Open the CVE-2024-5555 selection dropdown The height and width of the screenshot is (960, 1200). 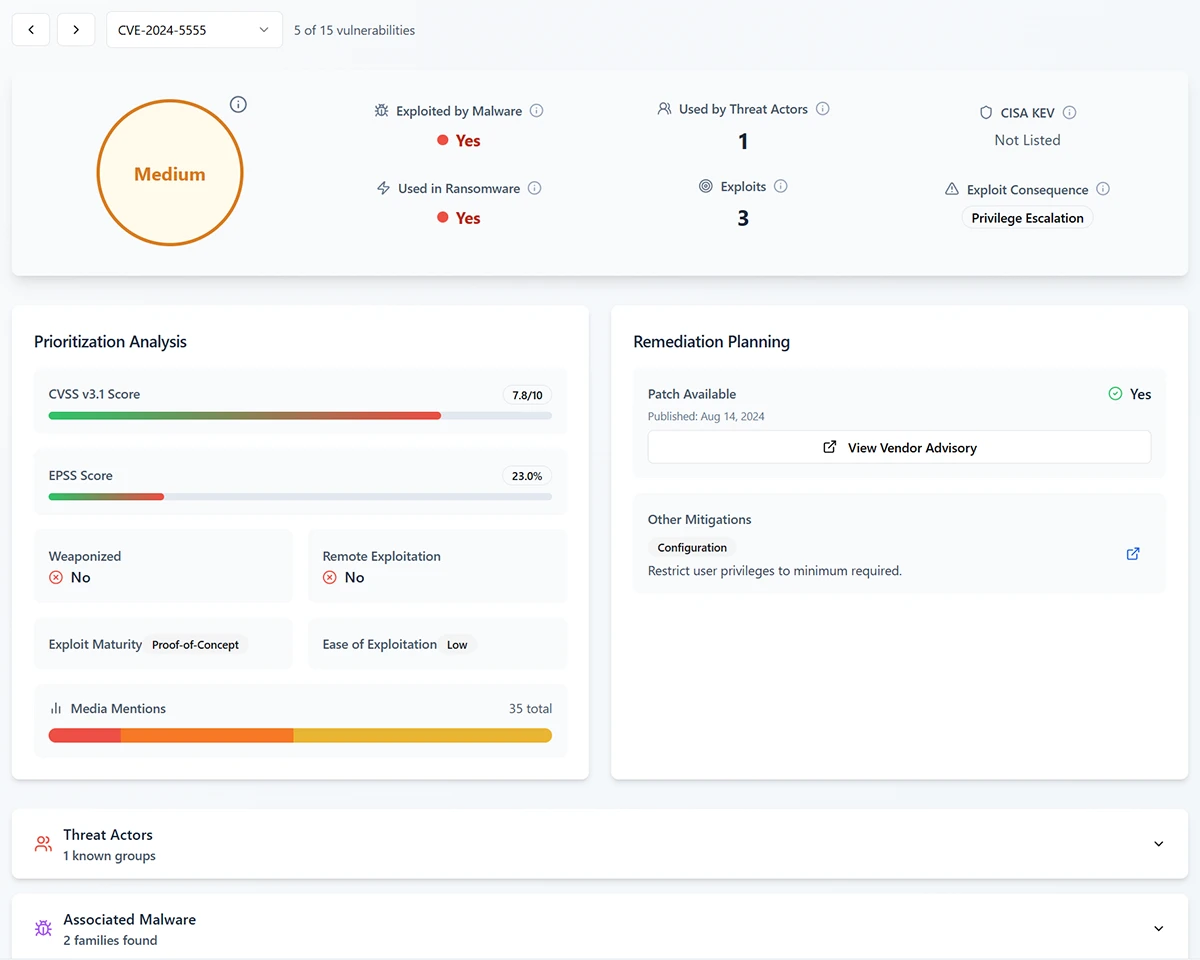point(193,30)
